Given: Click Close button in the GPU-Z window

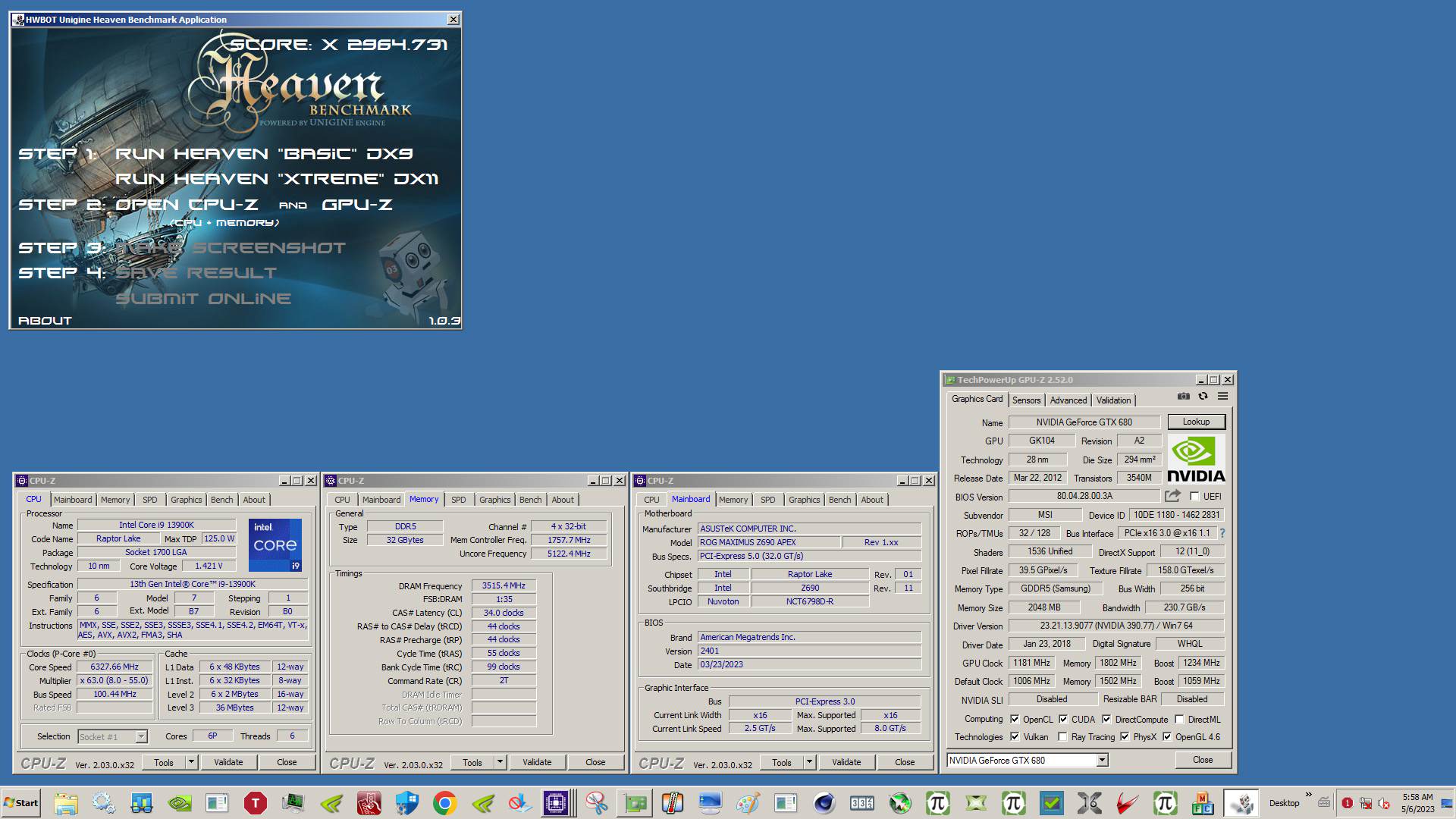Looking at the screenshot, I should point(1203,760).
